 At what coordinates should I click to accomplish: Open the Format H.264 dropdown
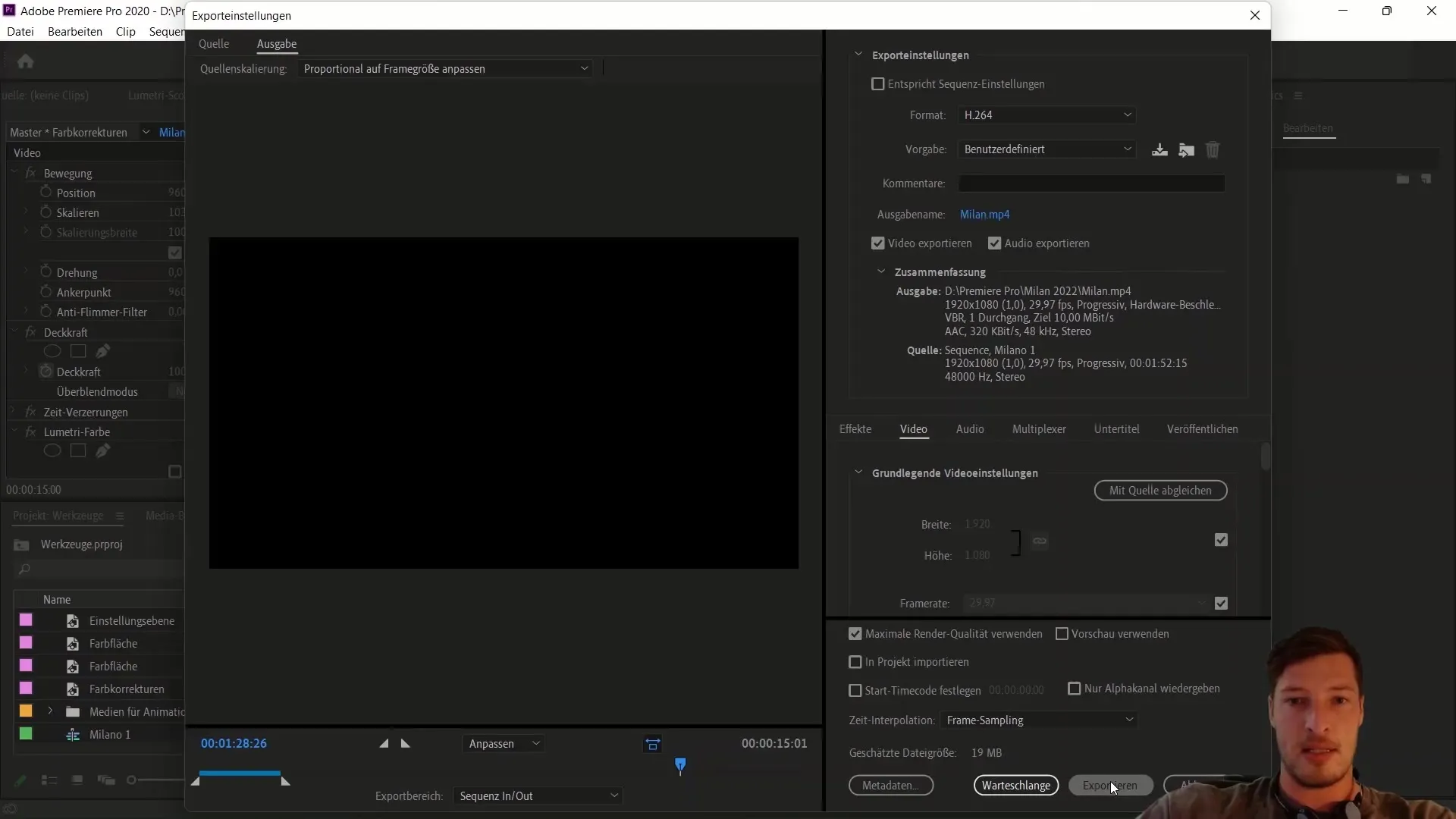coord(1046,115)
